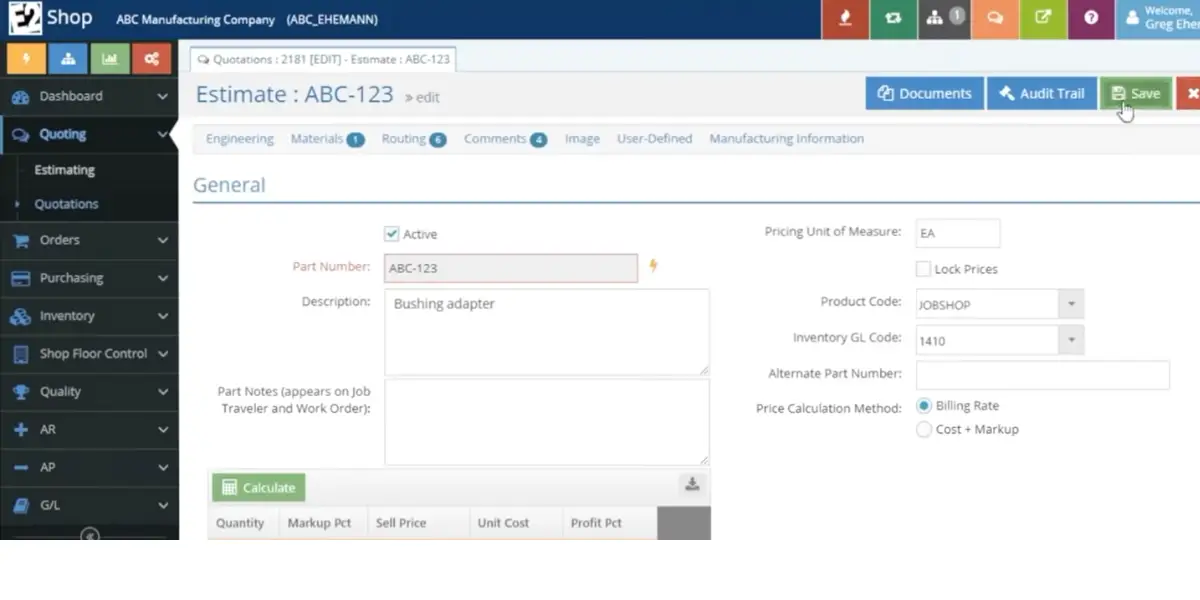Click the green bar chart sidebar icon

[x=110, y=59]
